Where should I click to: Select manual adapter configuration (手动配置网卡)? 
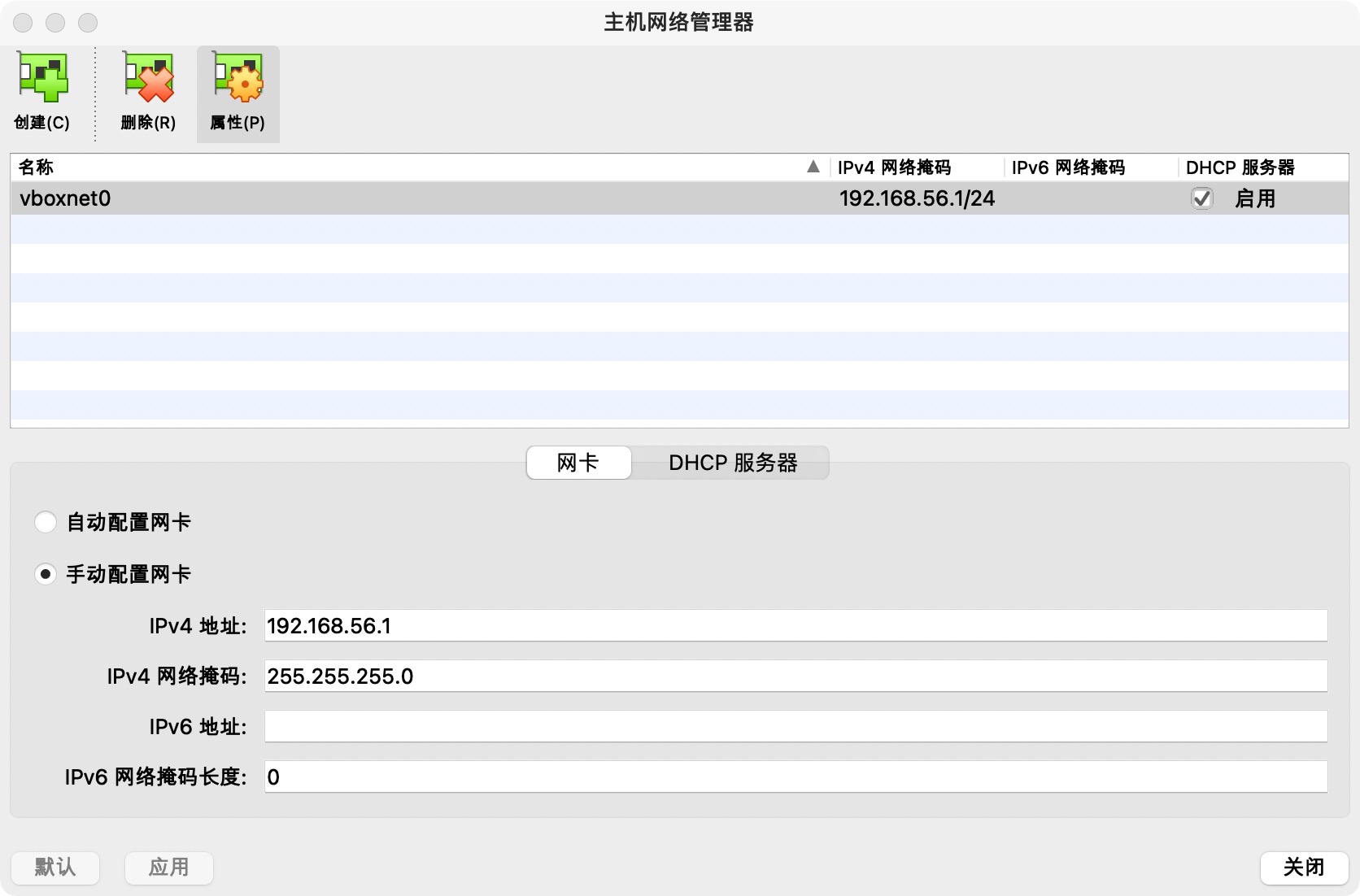pyautogui.click(x=46, y=574)
